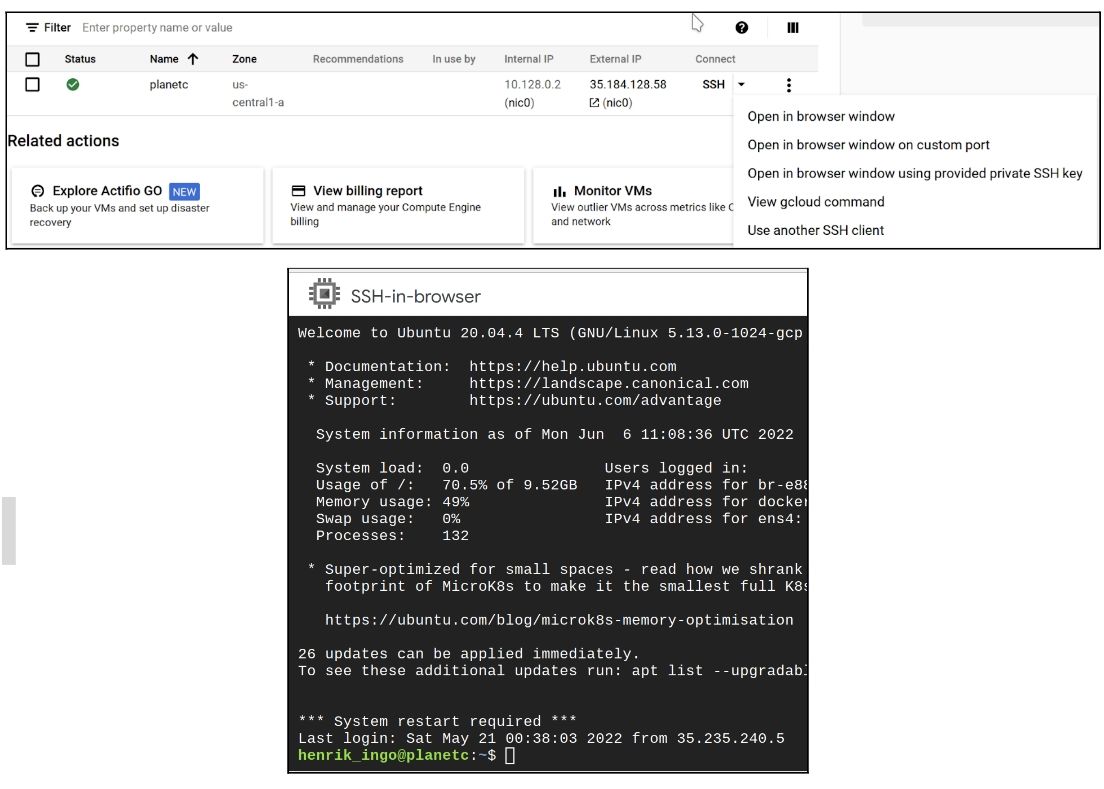This screenshot has height=789, width=1104.
Task: Open the planetc instance name link
Action: [168, 84]
